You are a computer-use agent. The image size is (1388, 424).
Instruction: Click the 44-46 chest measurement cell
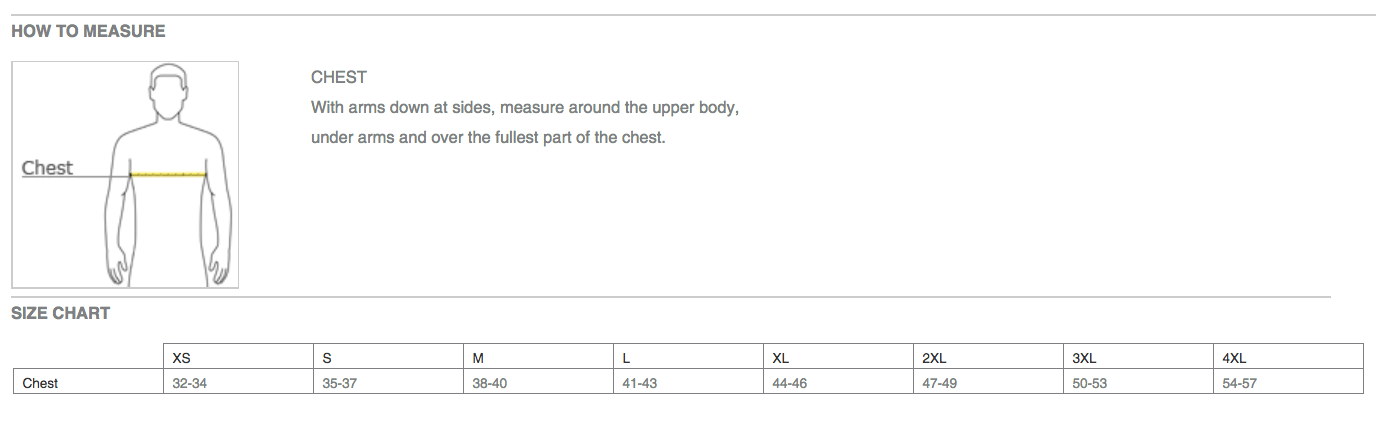[x=838, y=382]
